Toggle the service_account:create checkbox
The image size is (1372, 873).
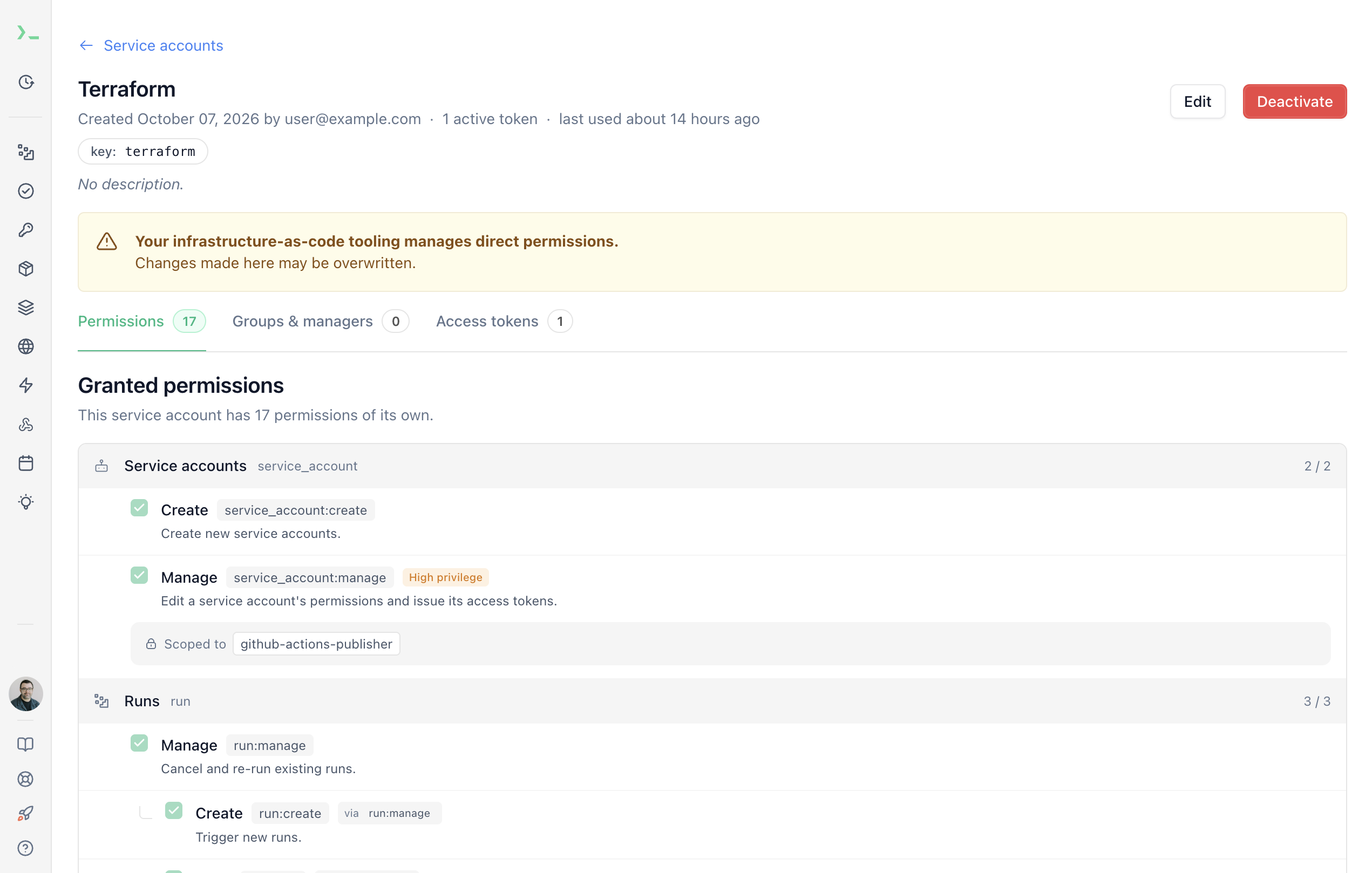(x=139, y=507)
